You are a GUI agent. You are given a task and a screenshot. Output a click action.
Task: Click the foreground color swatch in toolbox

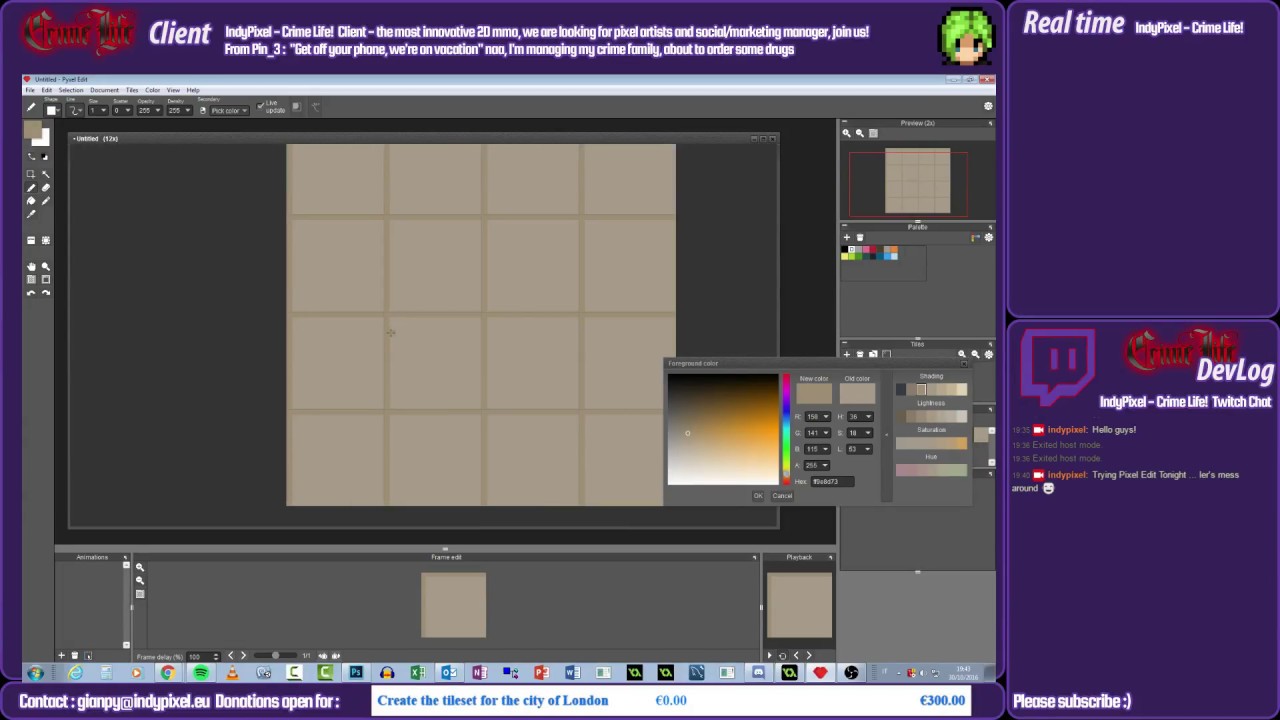pos(32,129)
